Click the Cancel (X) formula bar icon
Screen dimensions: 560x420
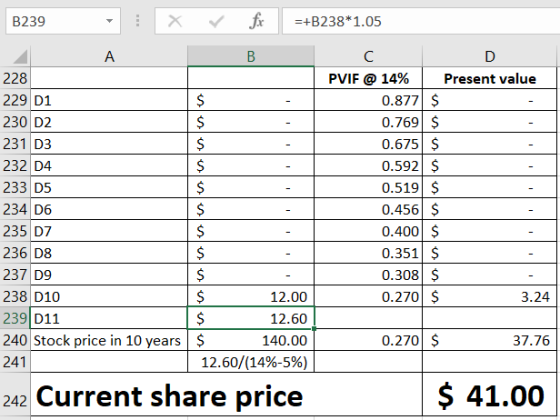coord(175,21)
